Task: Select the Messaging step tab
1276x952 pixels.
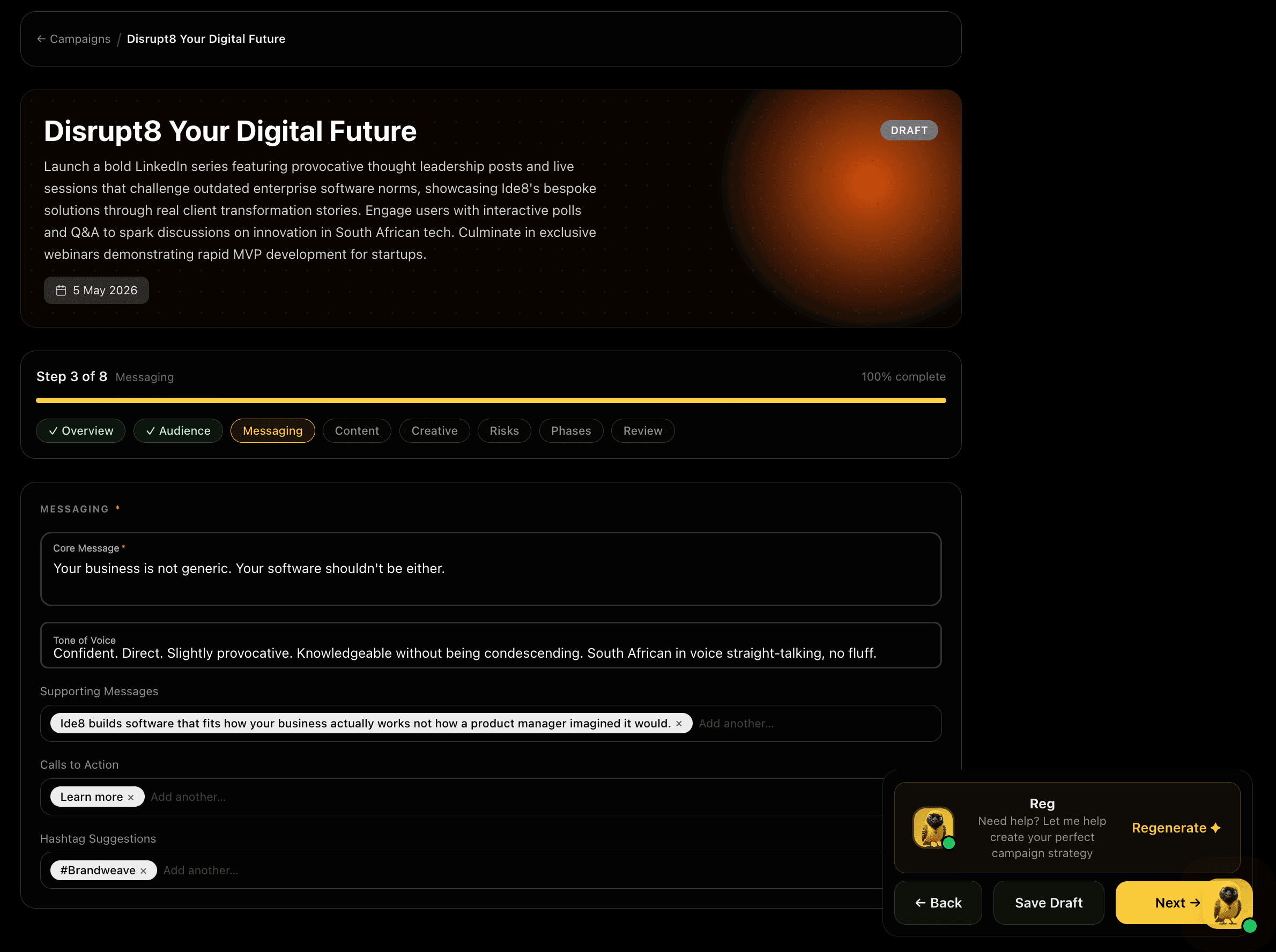Action: point(272,430)
